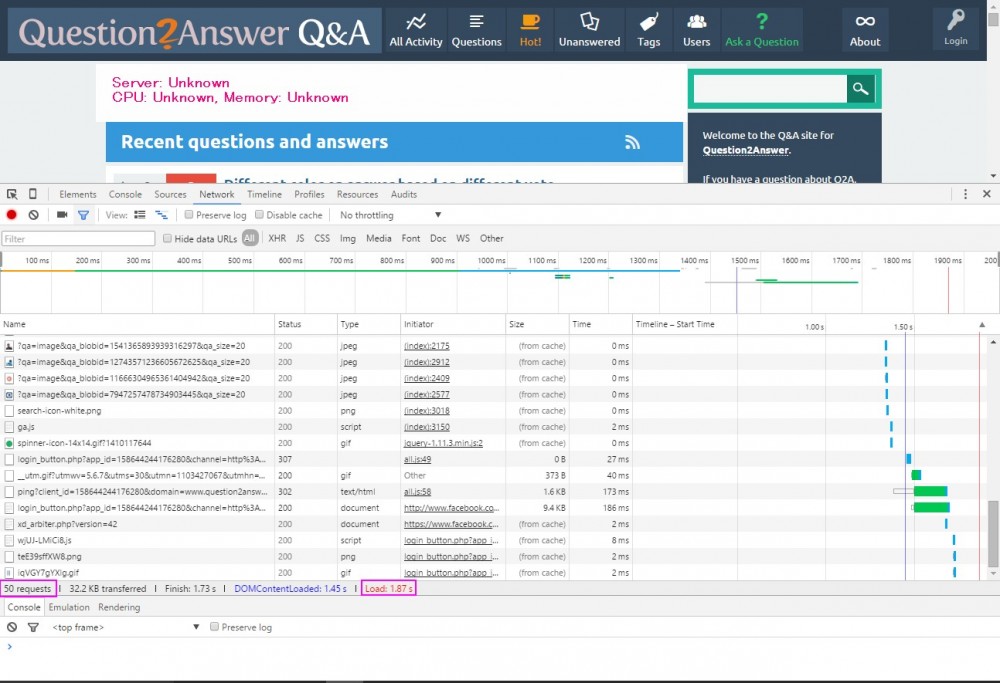
Task: Switch to the large request rows view
Action: click(140, 215)
